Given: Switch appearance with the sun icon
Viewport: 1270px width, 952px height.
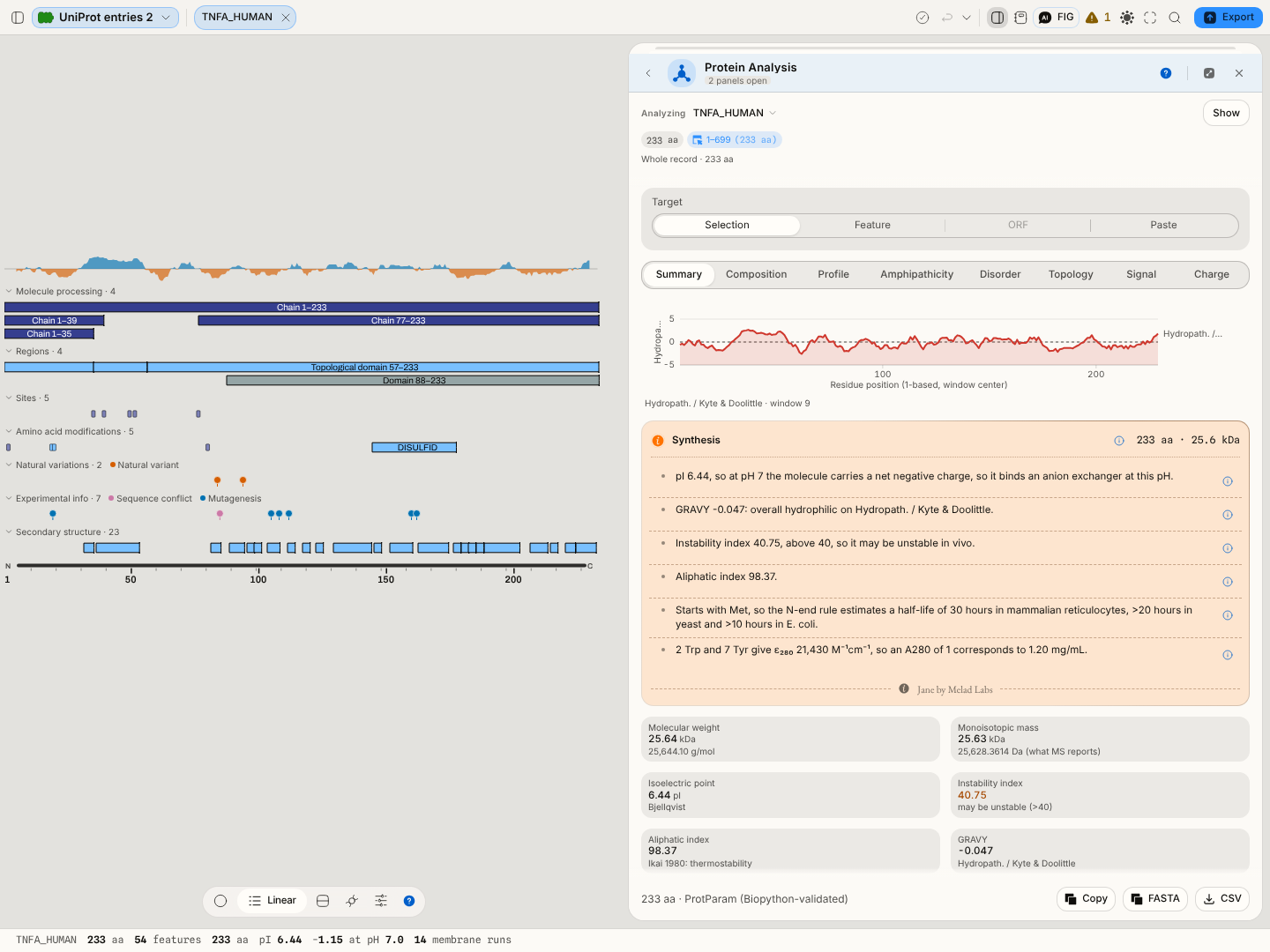Looking at the screenshot, I should pos(1127,18).
